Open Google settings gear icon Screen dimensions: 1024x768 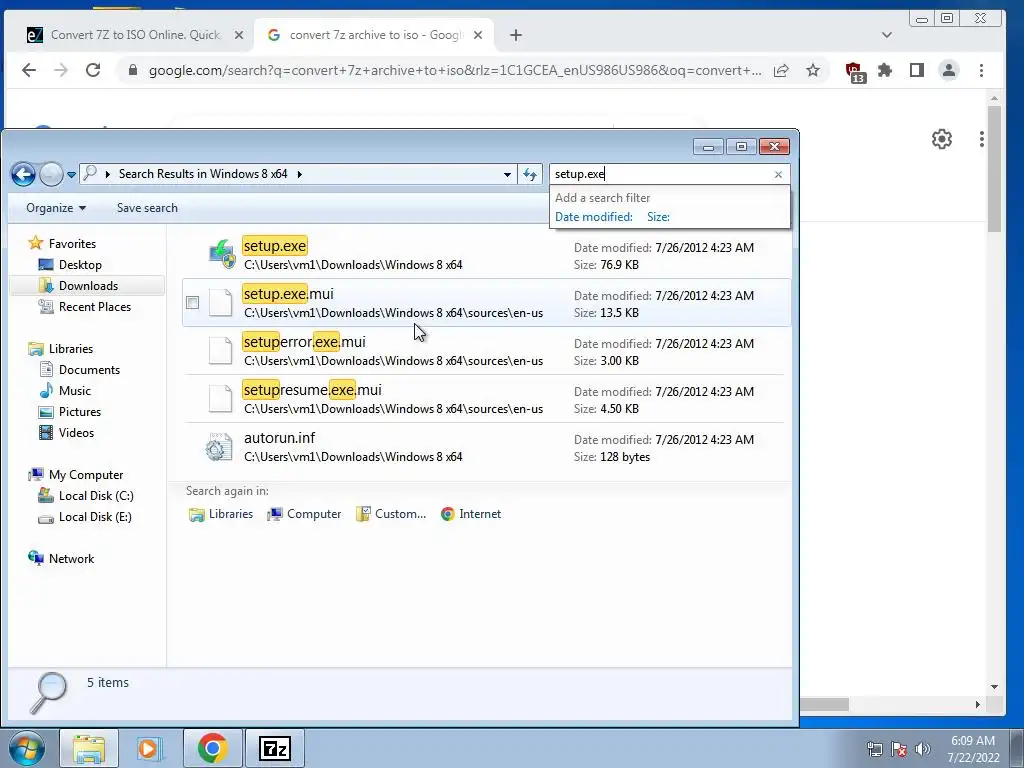(942, 138)
